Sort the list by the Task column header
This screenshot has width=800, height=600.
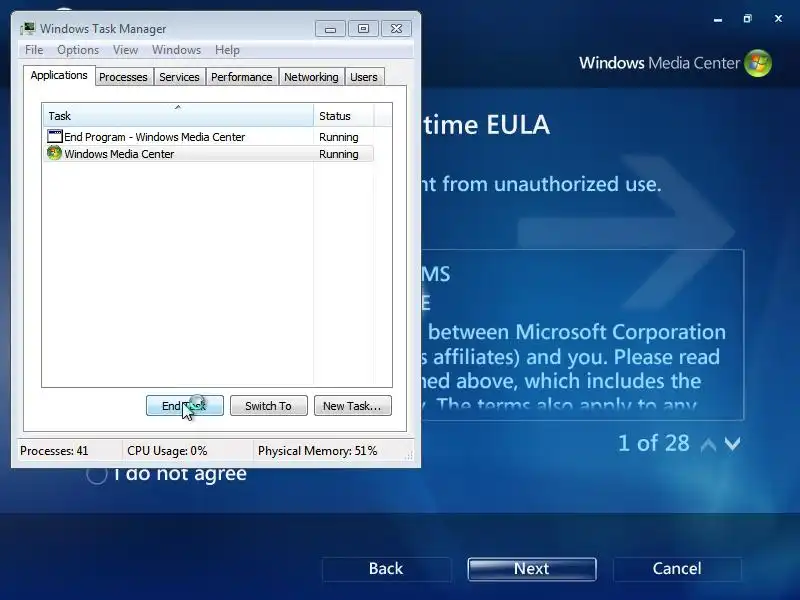click(x=178, y=115)
